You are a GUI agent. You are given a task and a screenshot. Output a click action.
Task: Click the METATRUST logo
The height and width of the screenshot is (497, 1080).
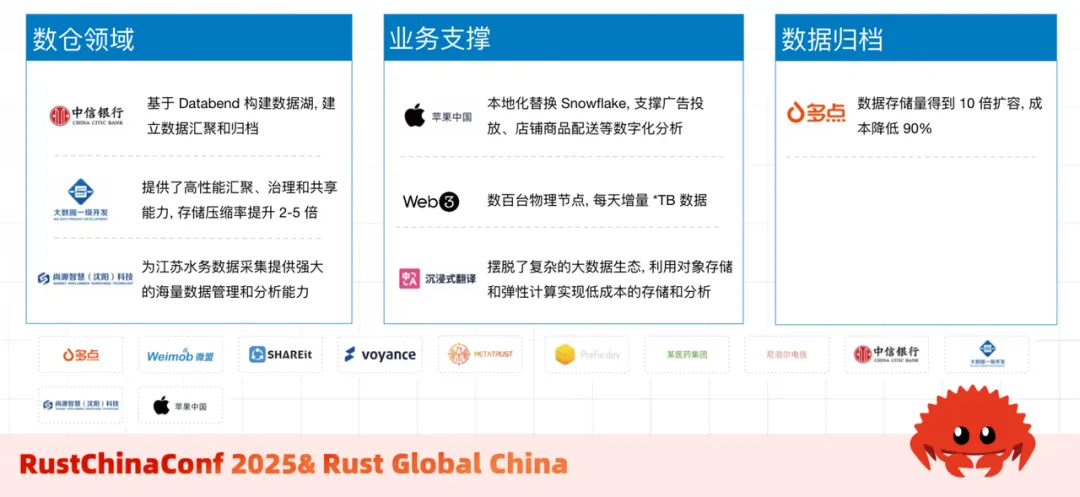[x=480, y=355]
